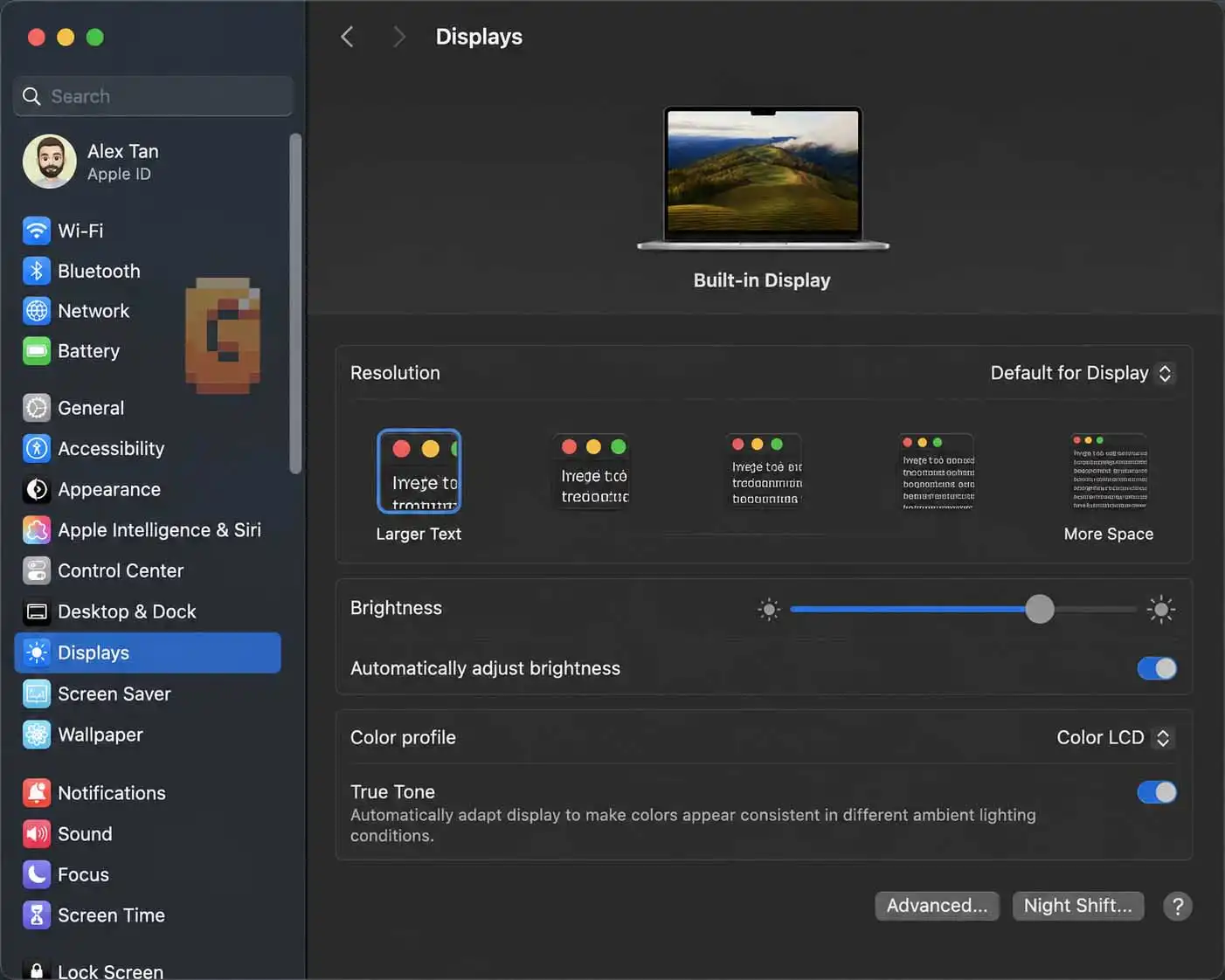Click the Sound label in sidebar
Image resolution: width=1225 pixels, height=980 pixels.
click(x=85, y=835)
